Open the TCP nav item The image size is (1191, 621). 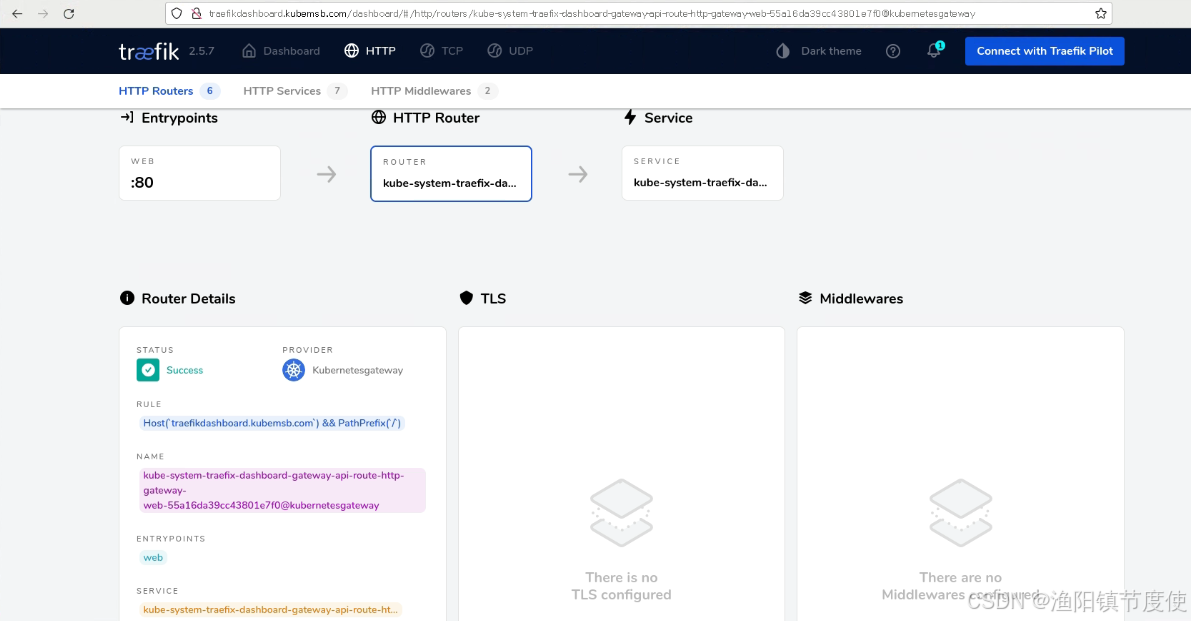click(x=441, y=51)
